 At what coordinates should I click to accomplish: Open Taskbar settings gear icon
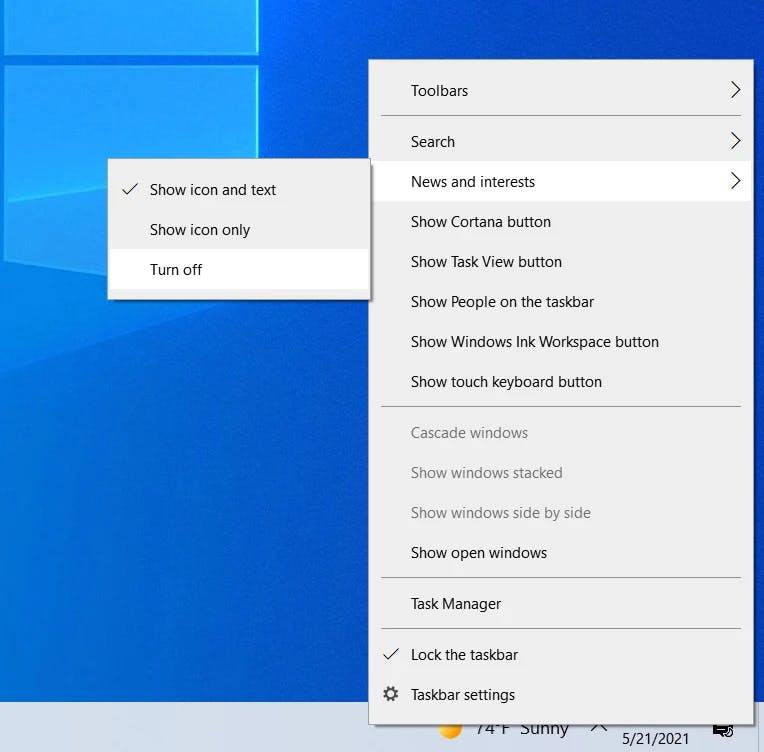pyautogui.click(x=390, y=694)
